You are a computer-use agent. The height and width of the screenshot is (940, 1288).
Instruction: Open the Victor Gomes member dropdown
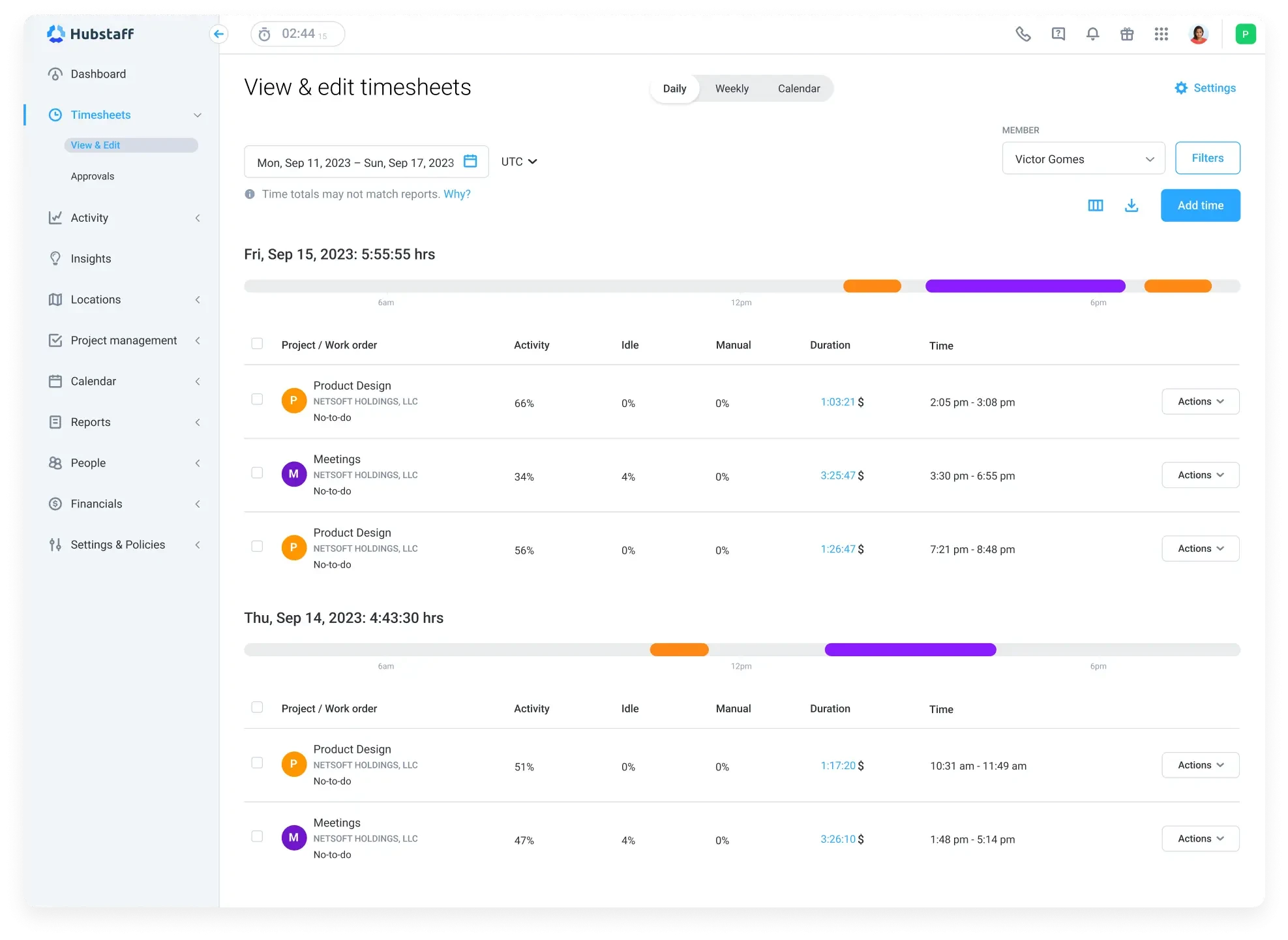click(x=1083, y=159)
